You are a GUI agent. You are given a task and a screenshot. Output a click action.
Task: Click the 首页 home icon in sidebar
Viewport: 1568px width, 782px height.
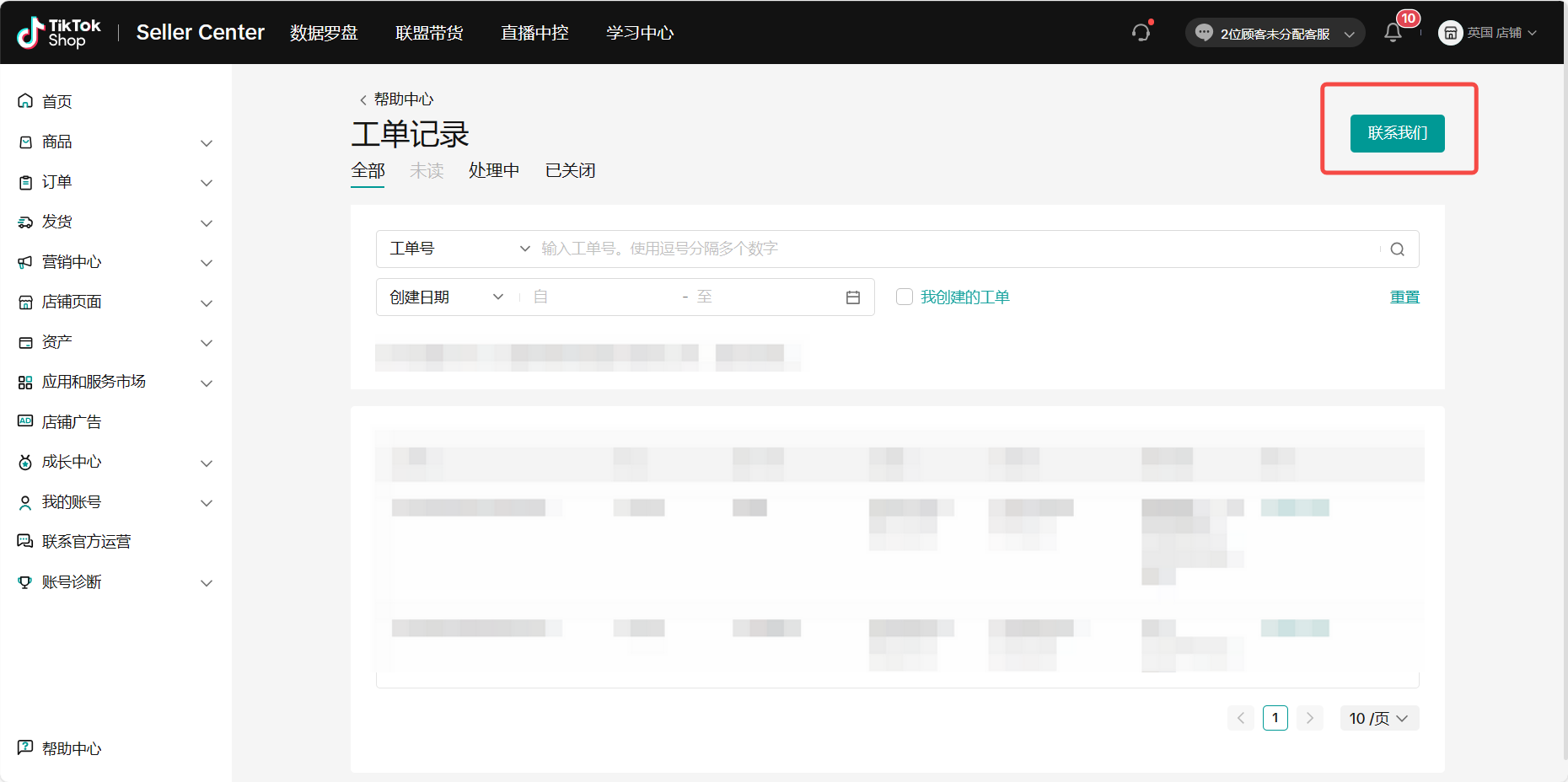[x=25, y=101]
